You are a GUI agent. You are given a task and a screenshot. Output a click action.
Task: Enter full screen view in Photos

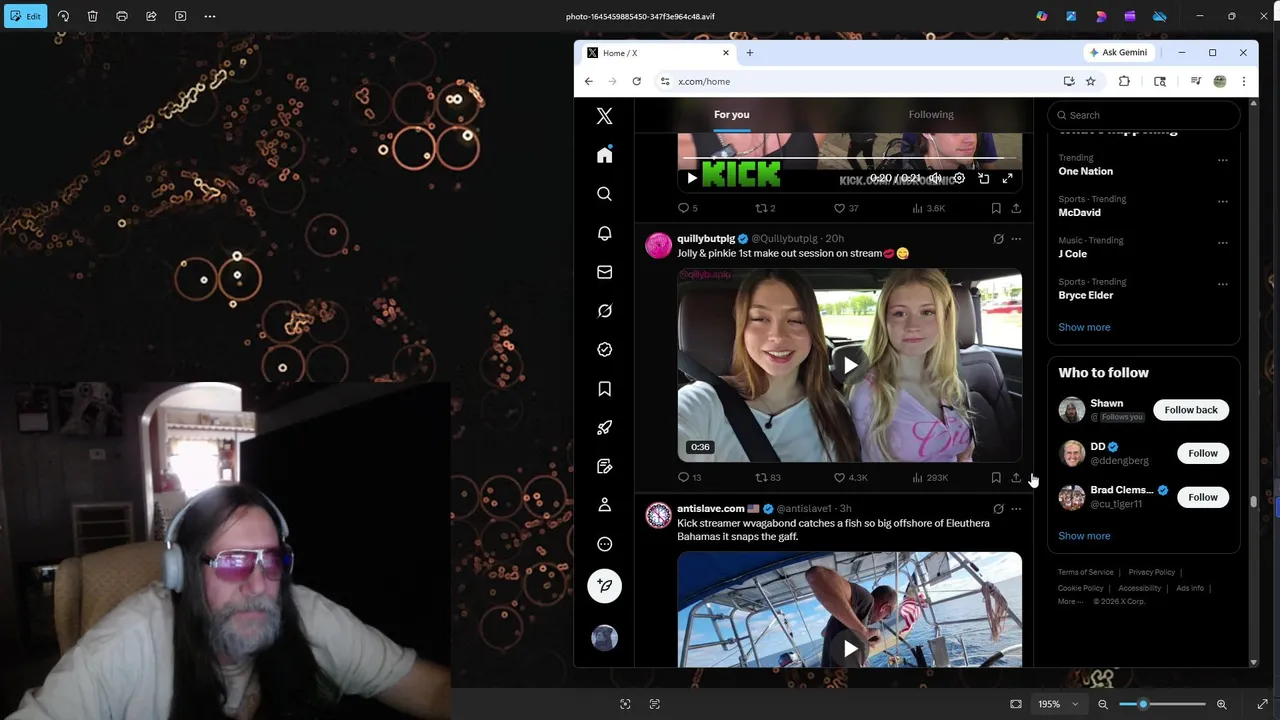pyautogui.click(x=1262, y=704)
